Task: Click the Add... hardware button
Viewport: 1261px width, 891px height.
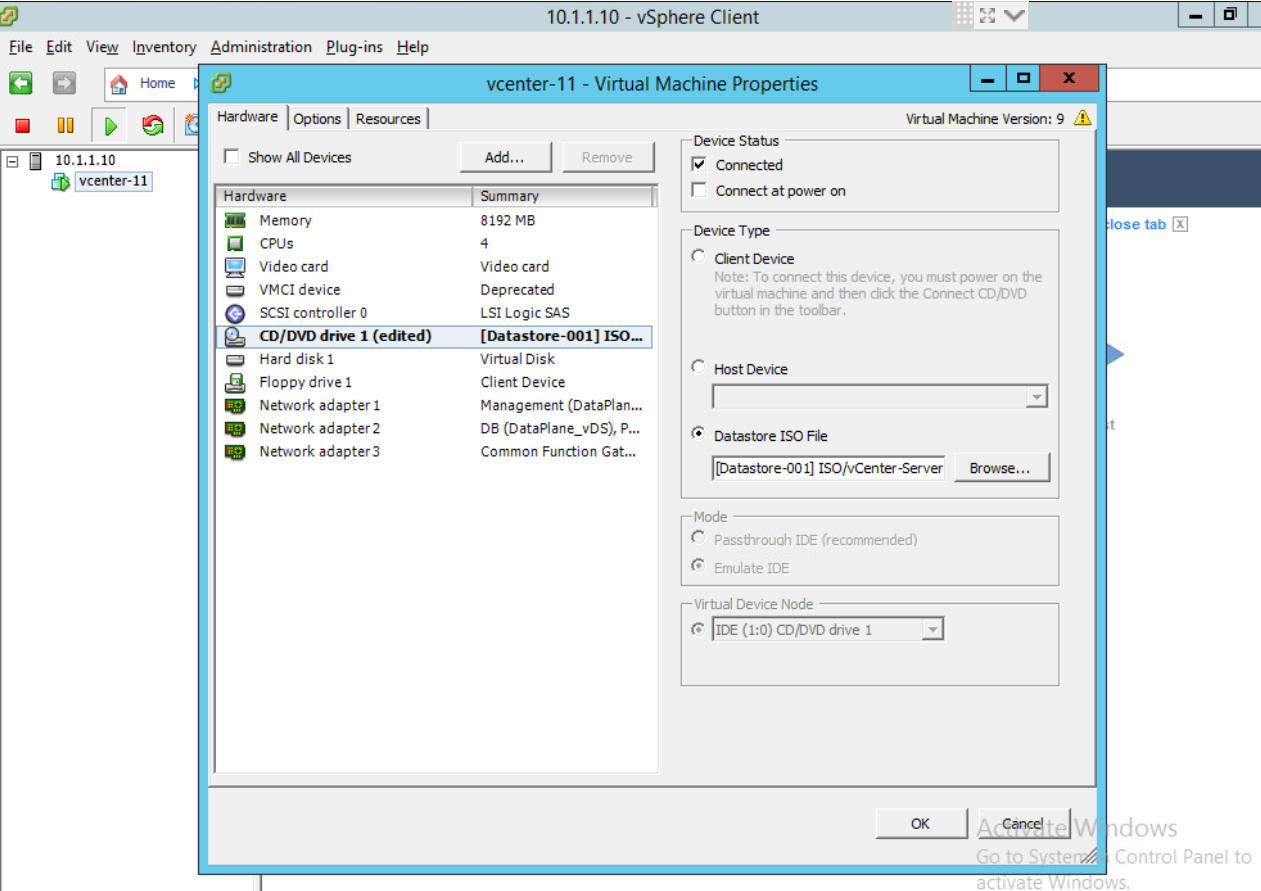Action: point(505,157)
